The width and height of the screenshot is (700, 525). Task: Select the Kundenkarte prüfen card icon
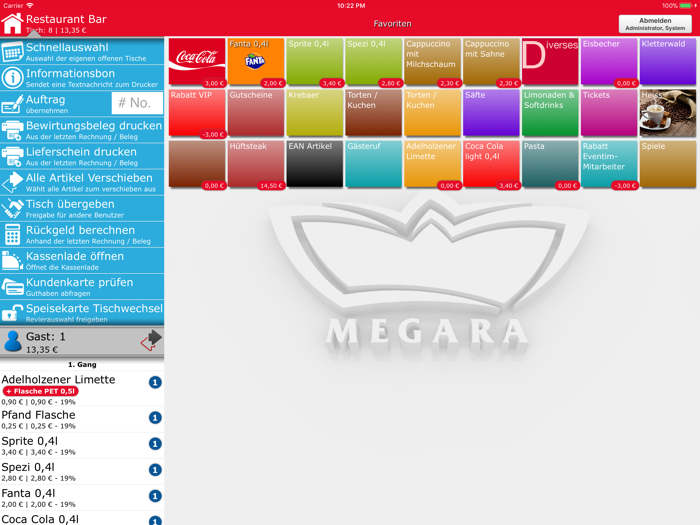(12, 287)
